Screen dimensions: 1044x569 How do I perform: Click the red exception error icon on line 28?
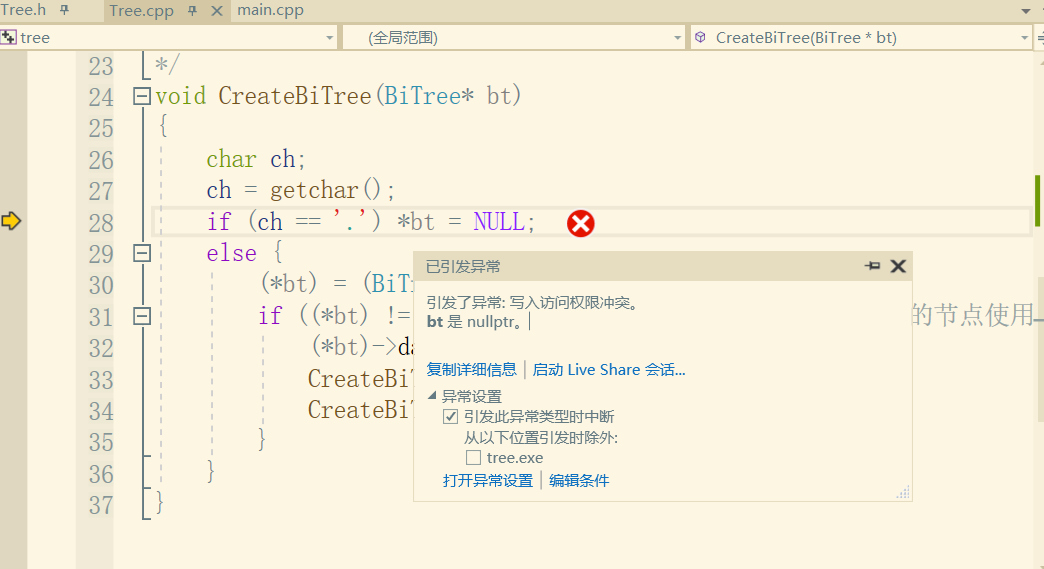click(x=581, y=224)
